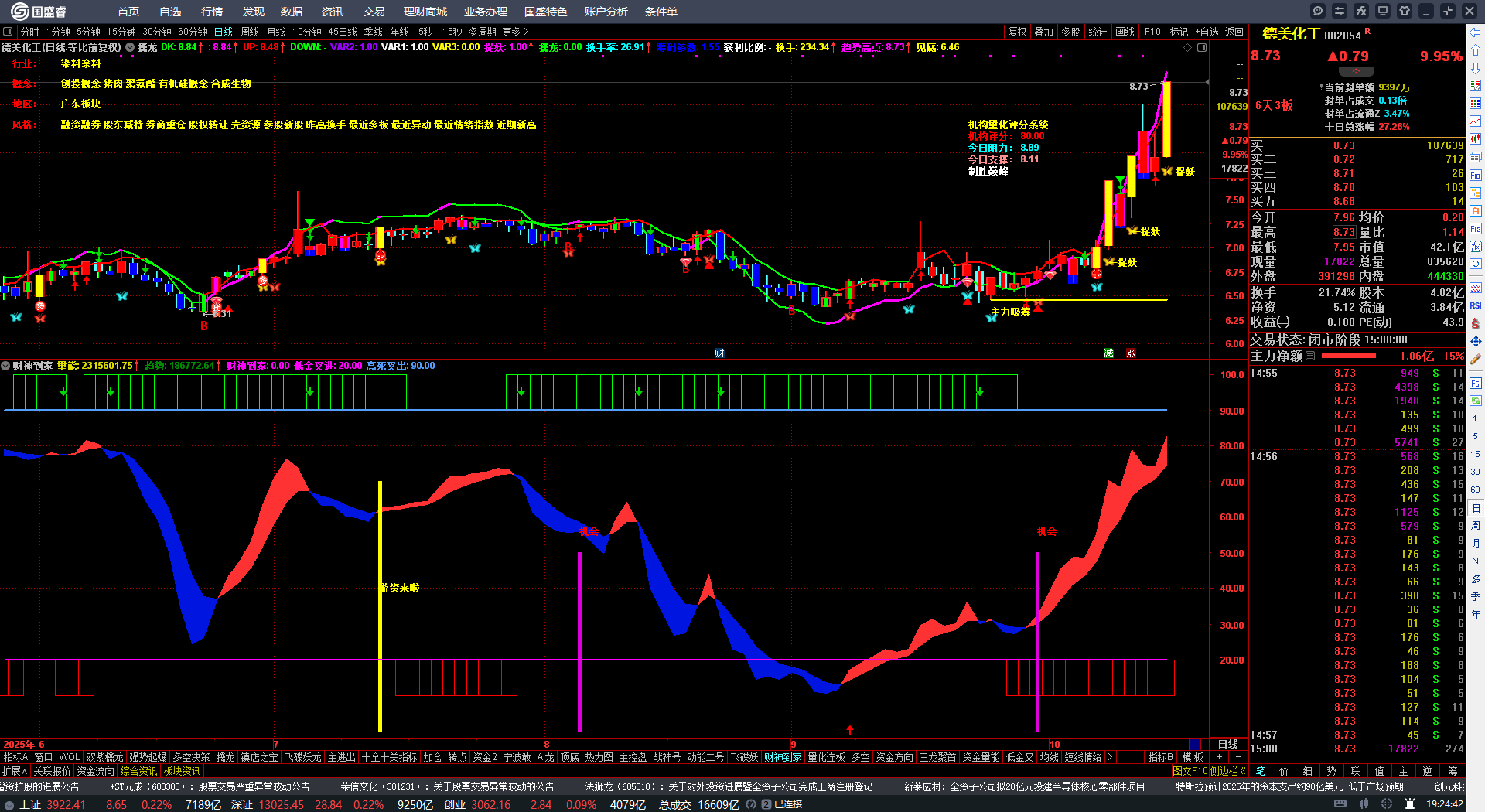
Task: Click the red R marker beside 002054
Action: (x=1367, y=31)
